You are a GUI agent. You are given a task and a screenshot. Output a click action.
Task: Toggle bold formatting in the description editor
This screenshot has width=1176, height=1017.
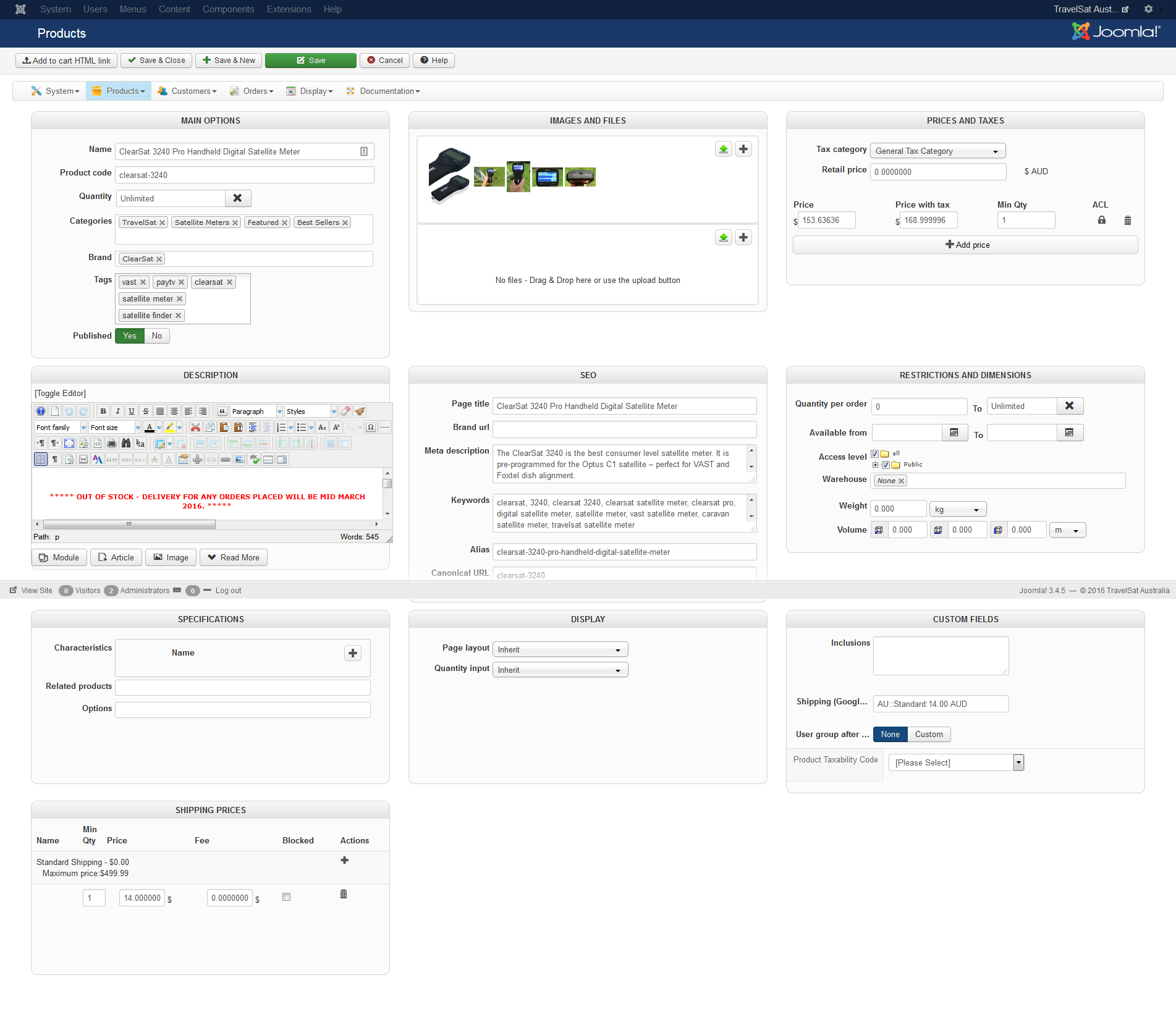103,411
